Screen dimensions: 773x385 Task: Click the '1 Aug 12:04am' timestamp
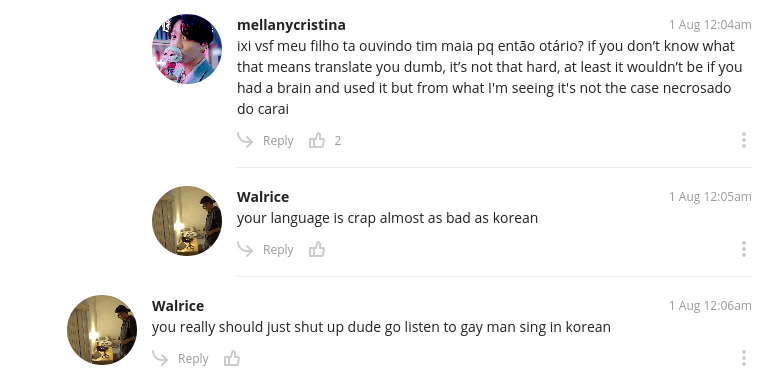tap(710, 25)
